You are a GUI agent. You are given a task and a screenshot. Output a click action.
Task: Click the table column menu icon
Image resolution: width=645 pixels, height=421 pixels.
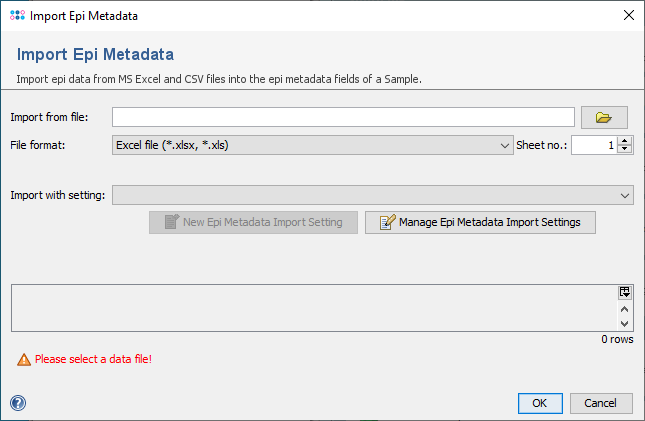[625, 292]
